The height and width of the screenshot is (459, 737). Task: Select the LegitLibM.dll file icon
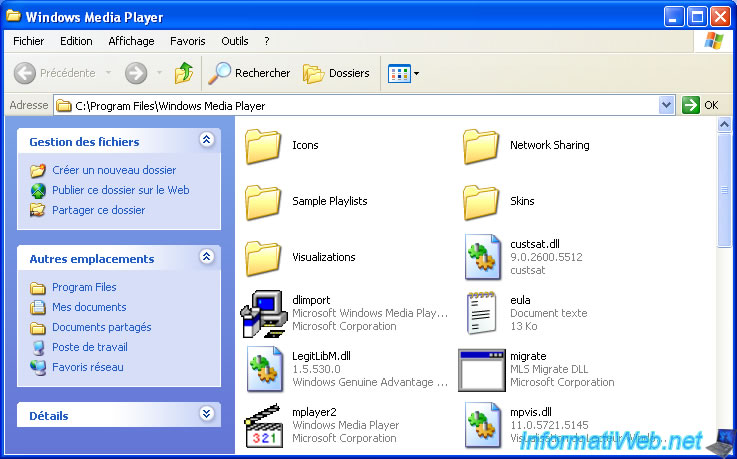coord(265,369)
